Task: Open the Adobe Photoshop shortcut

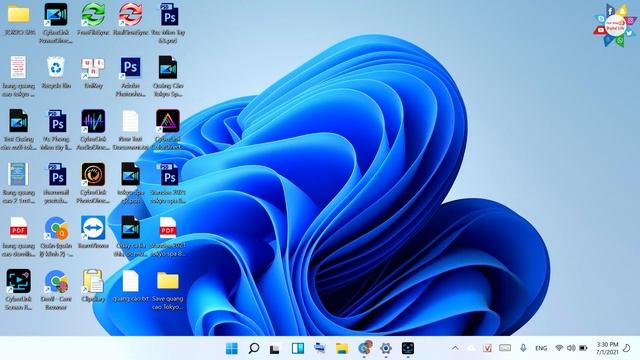Action: 131,68
